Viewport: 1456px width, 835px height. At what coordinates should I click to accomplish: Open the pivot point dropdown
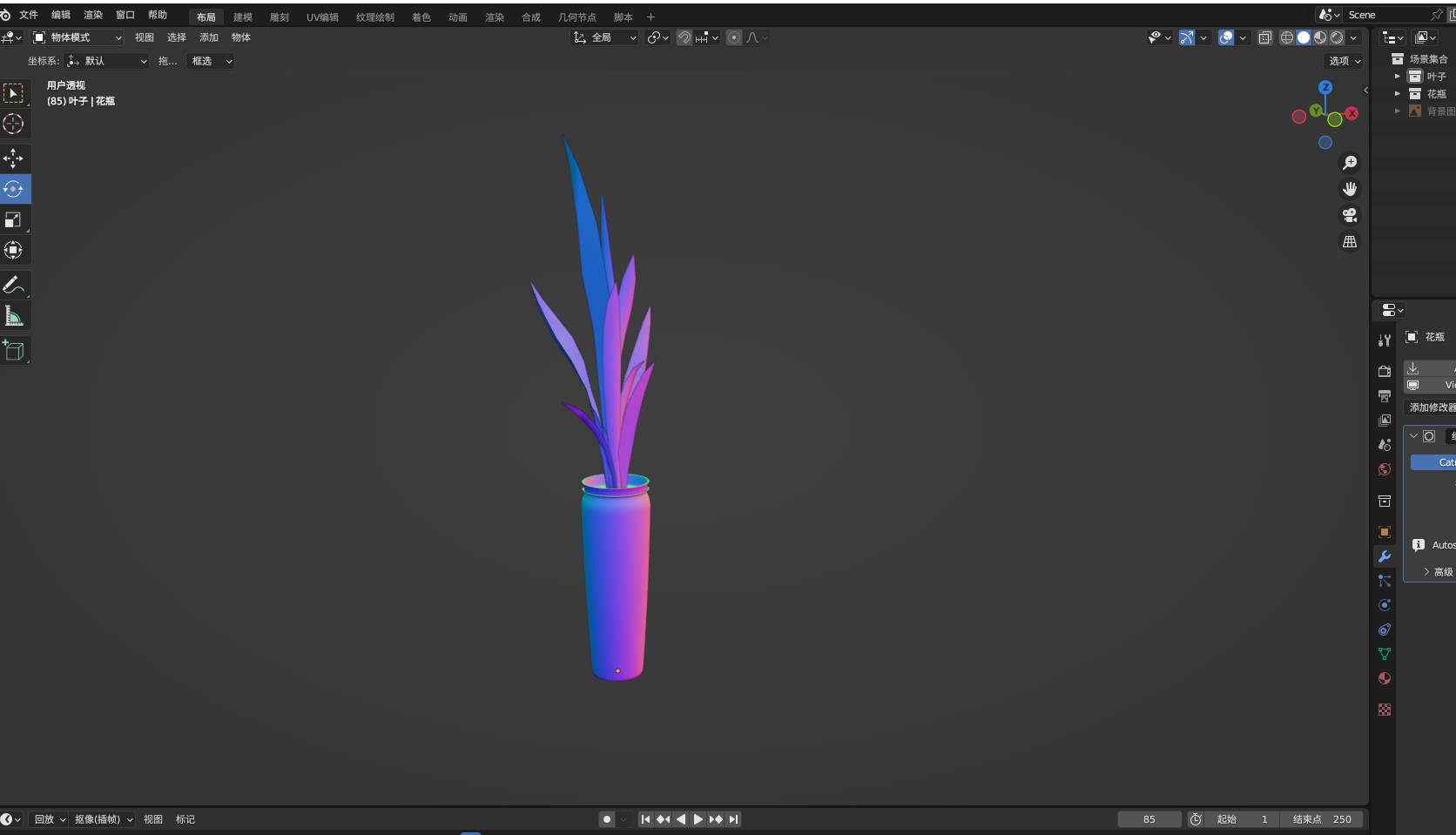657,37
